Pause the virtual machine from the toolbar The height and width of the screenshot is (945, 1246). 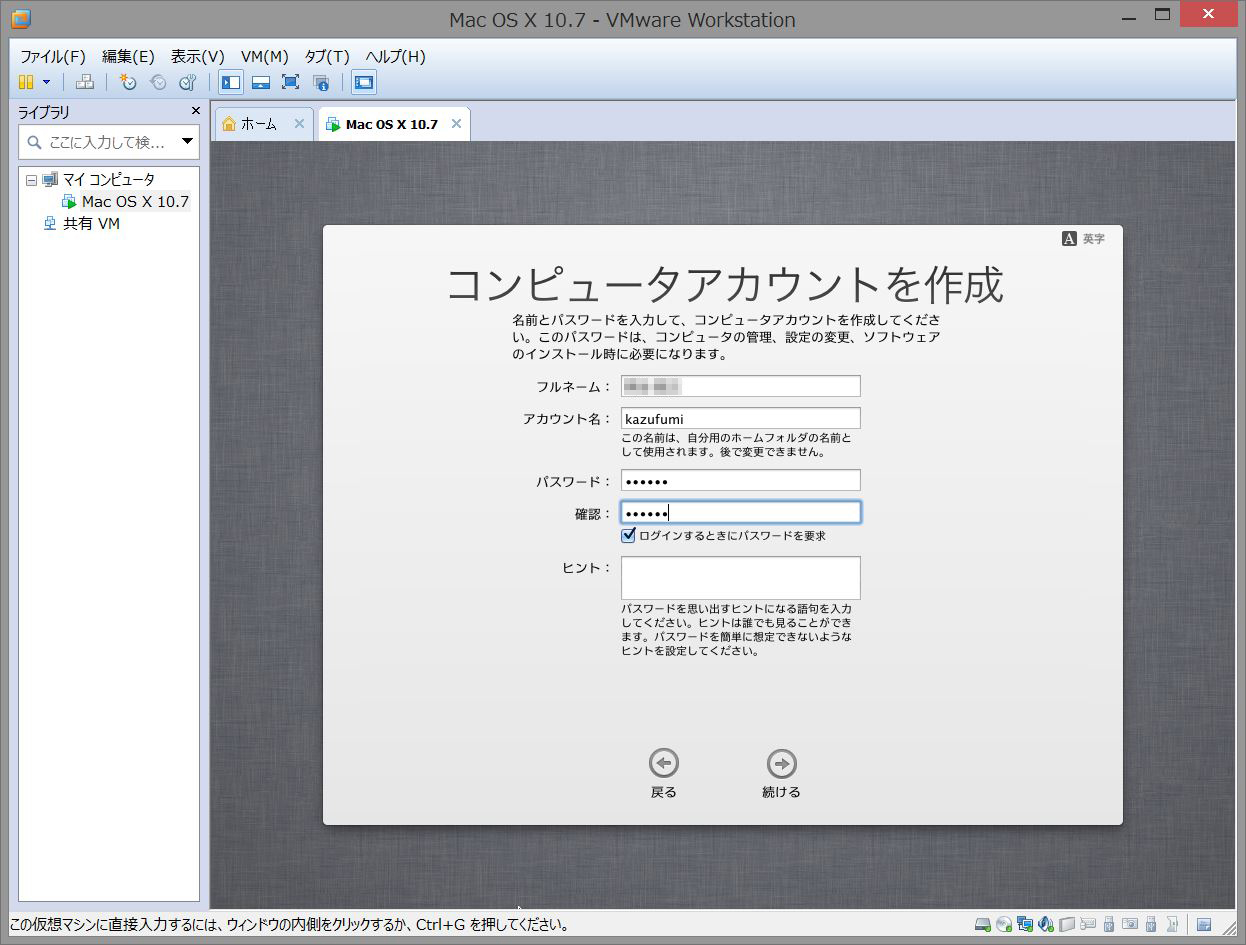point(26,82)
